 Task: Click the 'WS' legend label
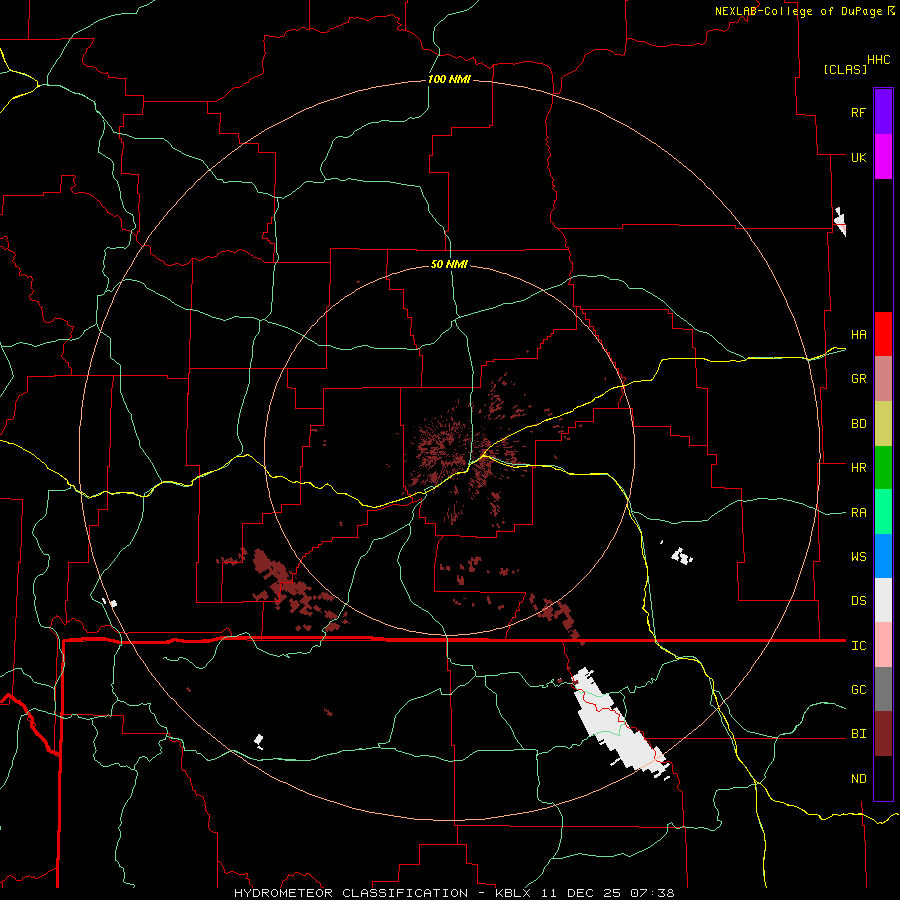[859, 557]
